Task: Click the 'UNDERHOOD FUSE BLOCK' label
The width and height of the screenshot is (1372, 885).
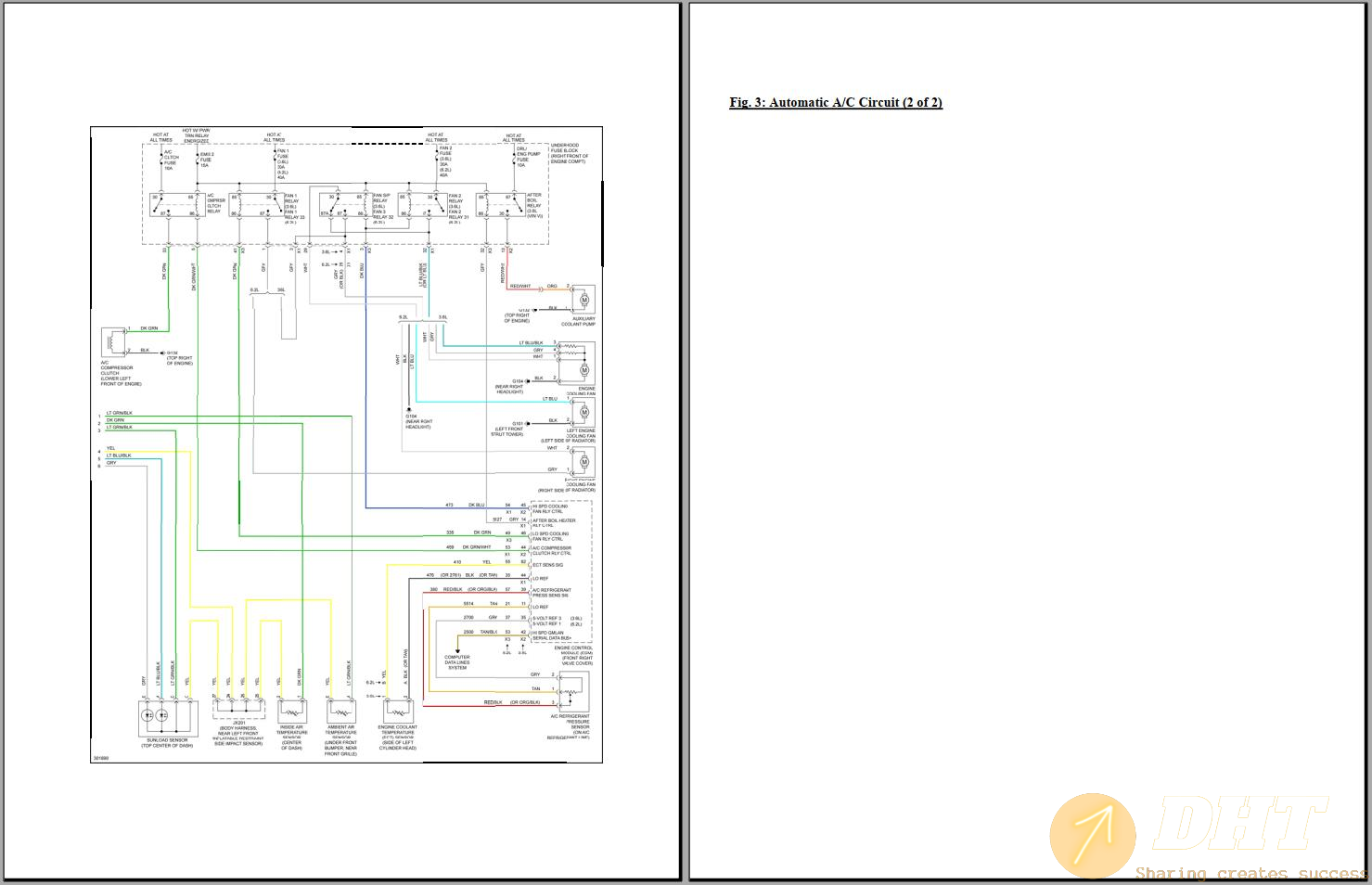Action: pyautogui.click(x=567, y=147)
